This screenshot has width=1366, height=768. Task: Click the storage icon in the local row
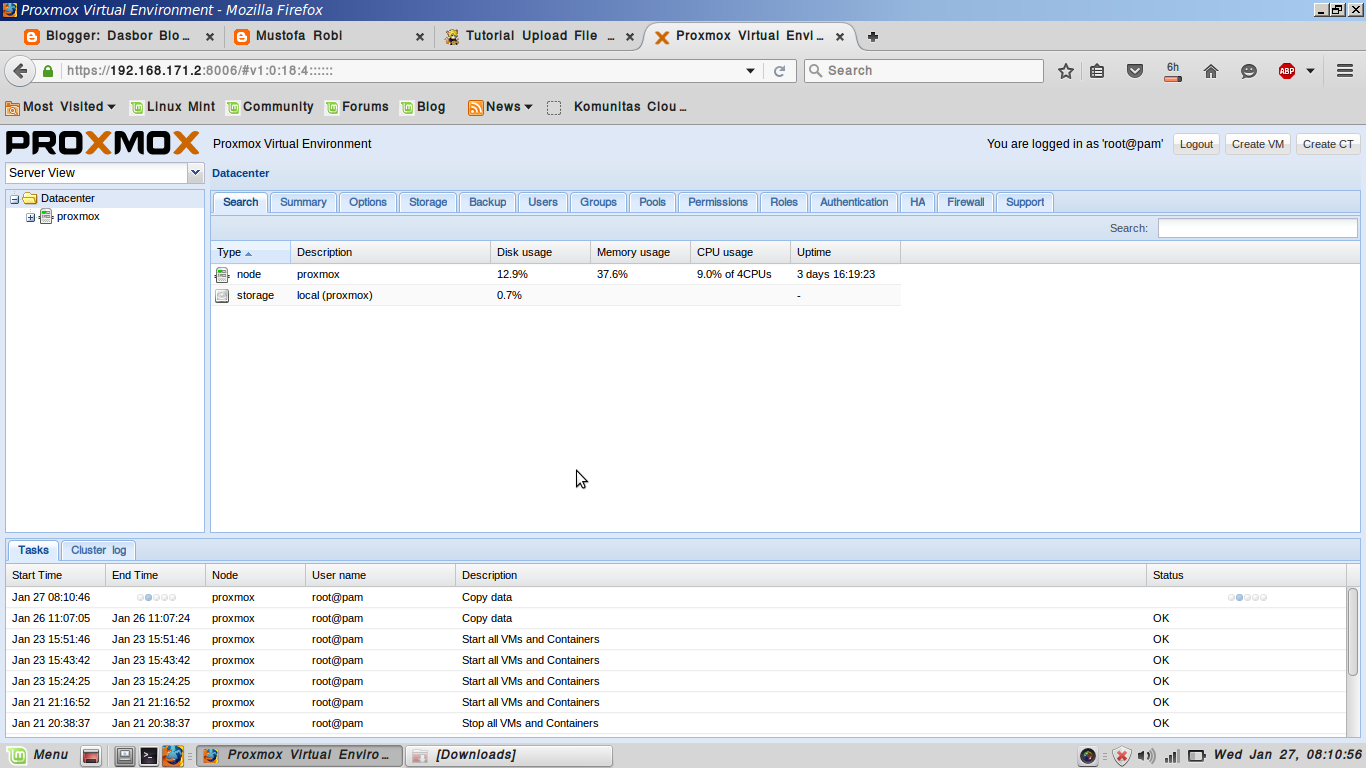[x=222, y=295]
